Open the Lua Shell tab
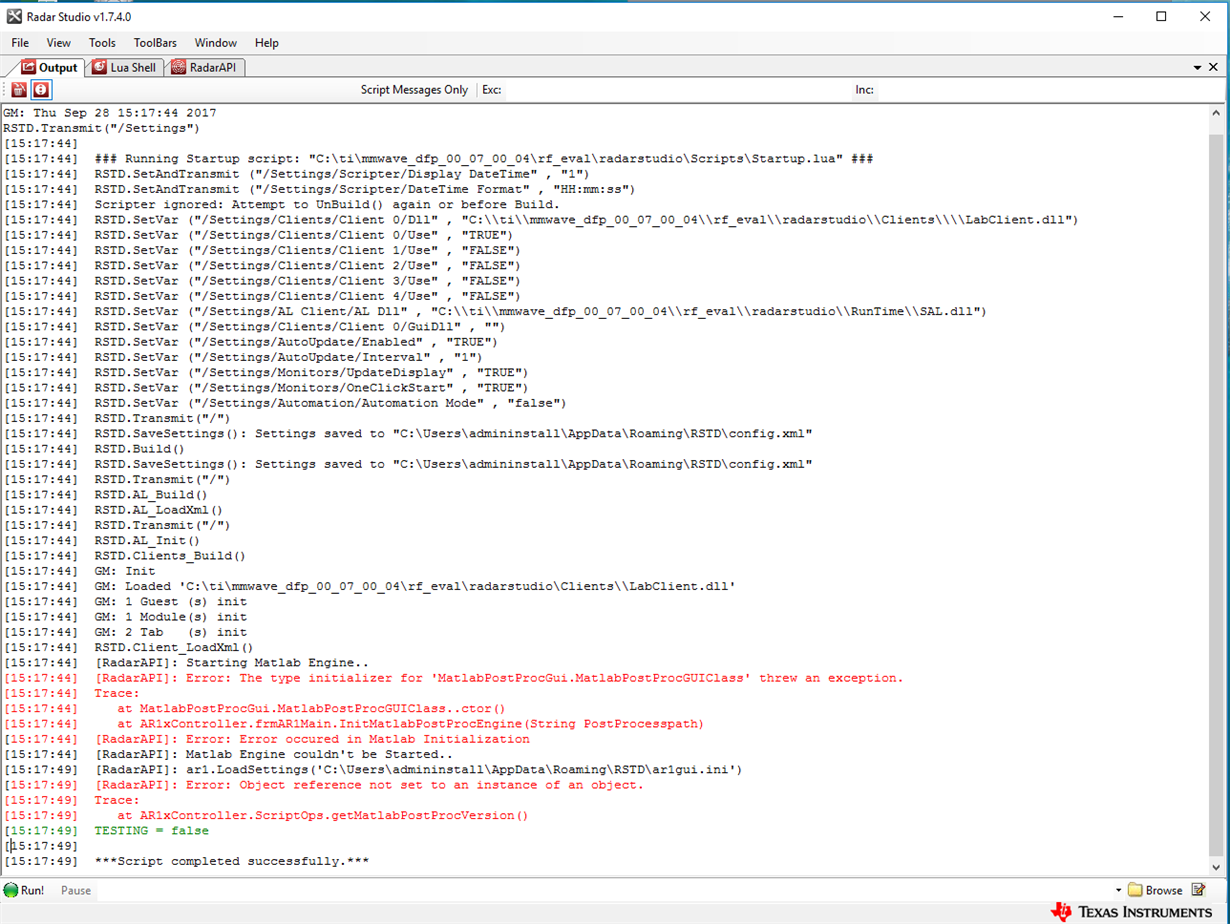The width and height of the screenshot is (1230, 924). click(x=125, y=68)
